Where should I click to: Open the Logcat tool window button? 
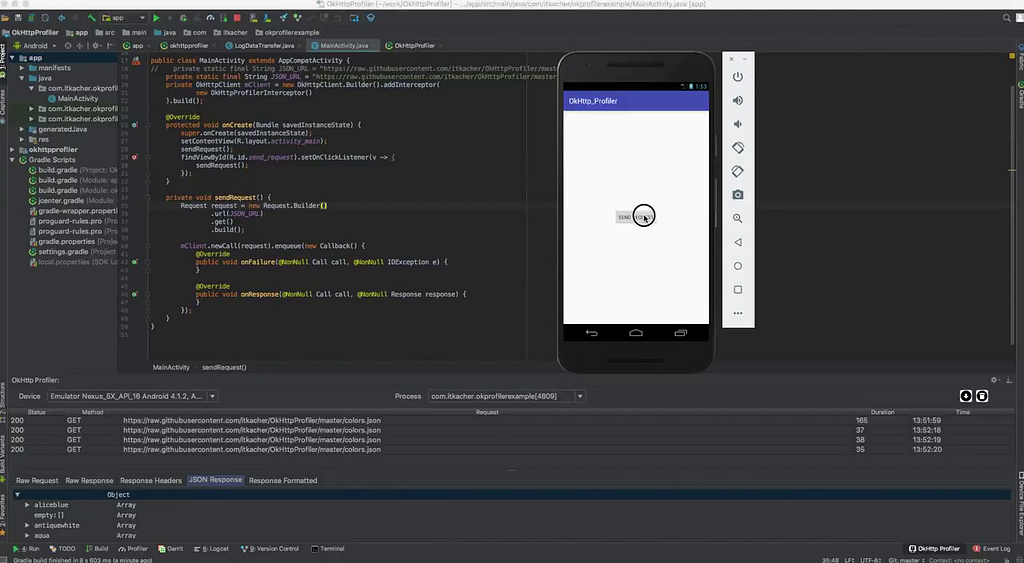(x=212, y=549)
